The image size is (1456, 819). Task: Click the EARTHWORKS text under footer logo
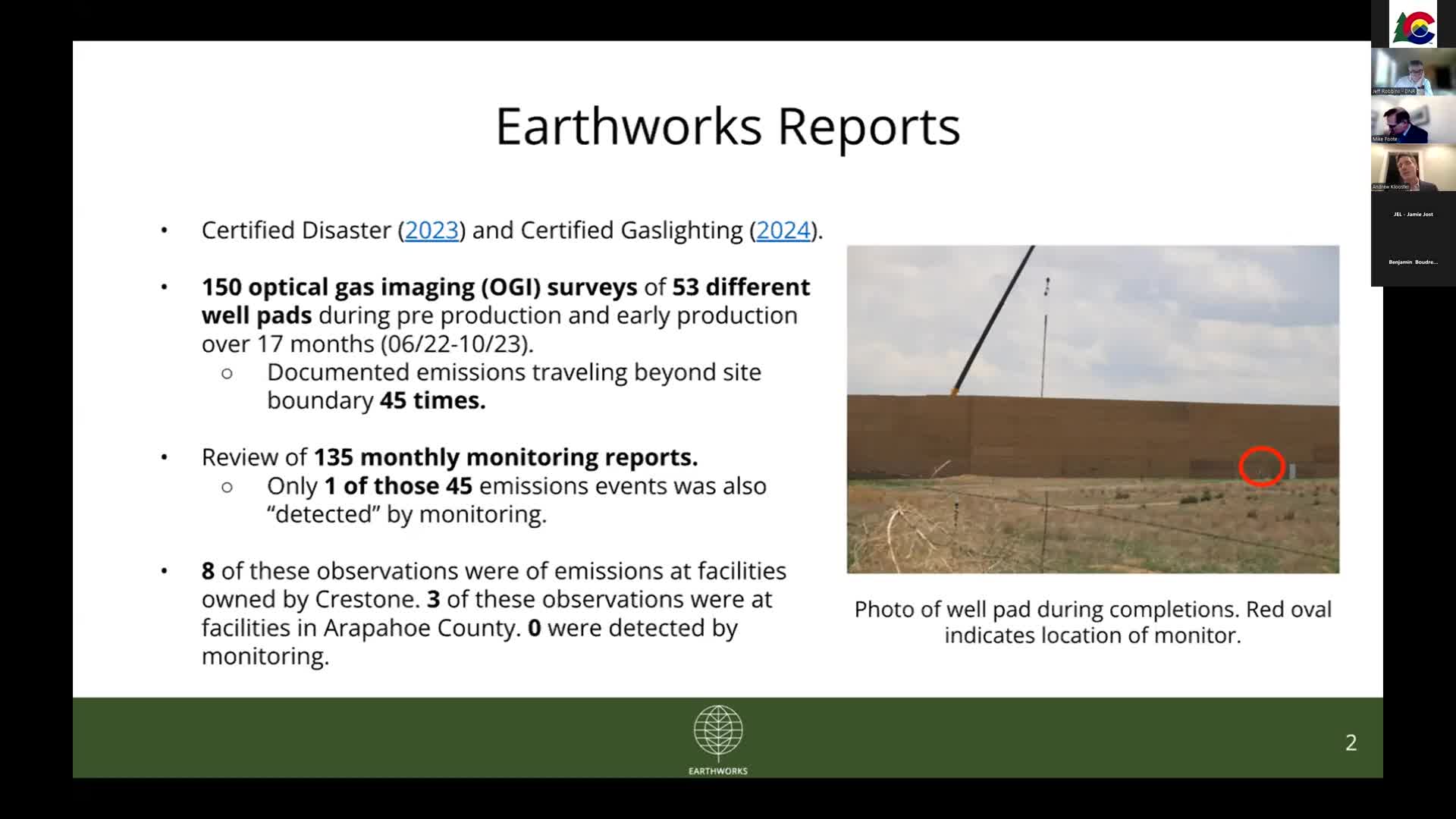pyautogui.click(x=717, y=771)
